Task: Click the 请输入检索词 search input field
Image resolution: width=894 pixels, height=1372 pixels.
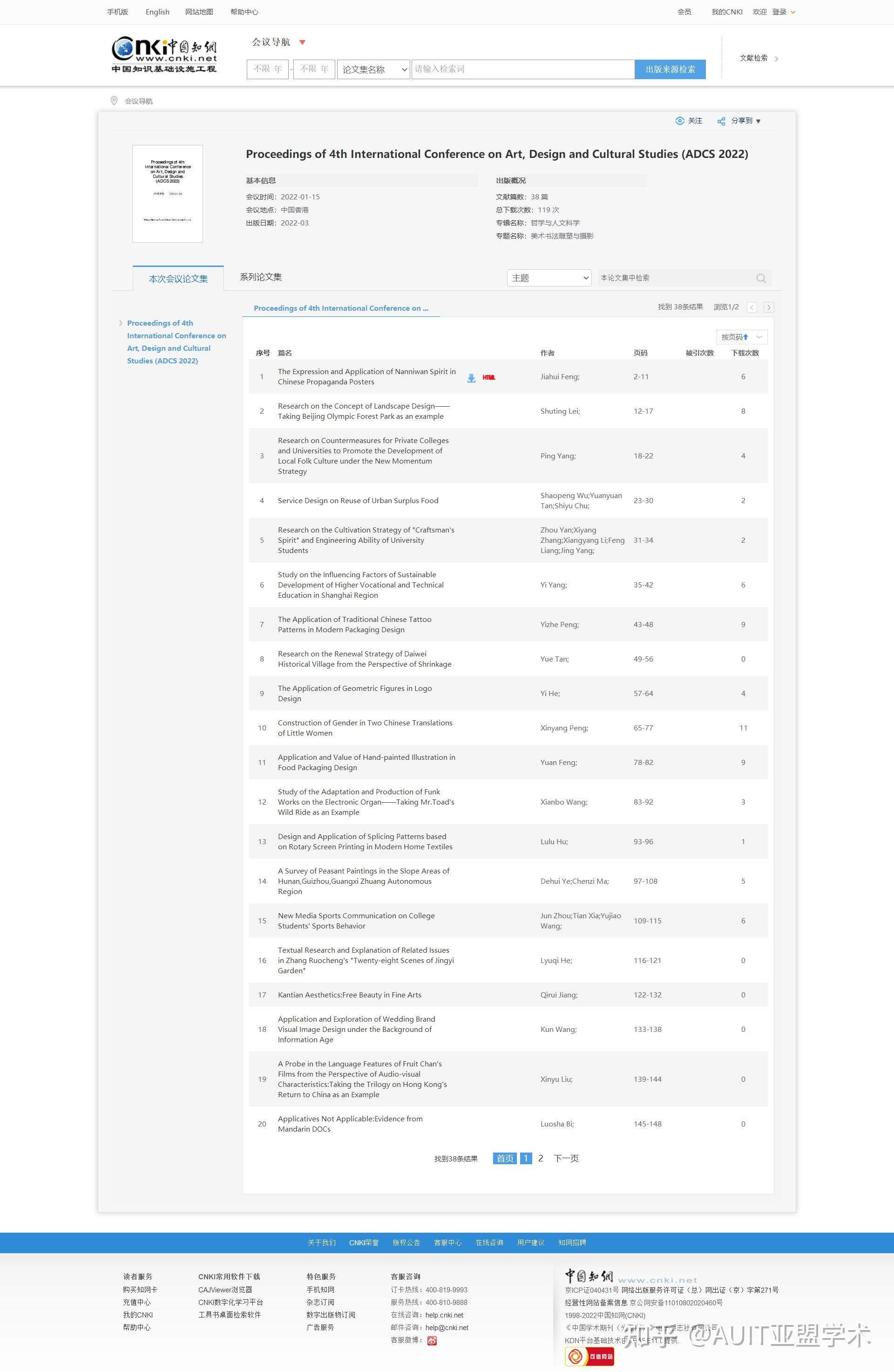Action: coord(522,69)
